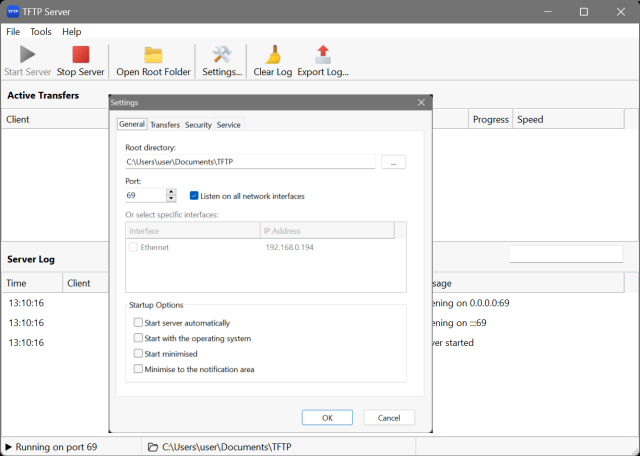
Task: Open the Security tab
Action: 198,125
